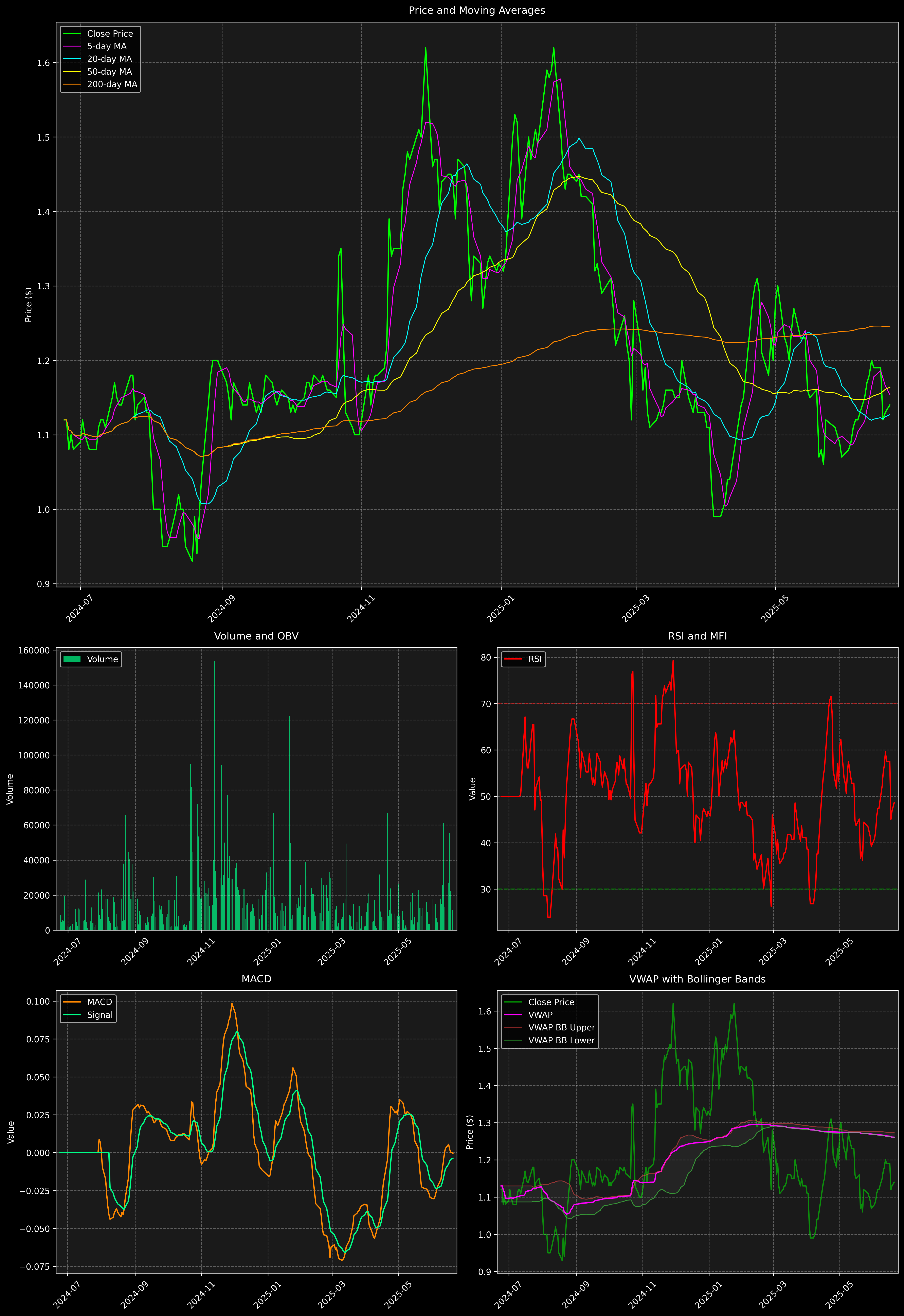This screenshot has width=904, height=1316.
Task: Click the 'Volume' y-axis label
Action: (x=10, y=789)
